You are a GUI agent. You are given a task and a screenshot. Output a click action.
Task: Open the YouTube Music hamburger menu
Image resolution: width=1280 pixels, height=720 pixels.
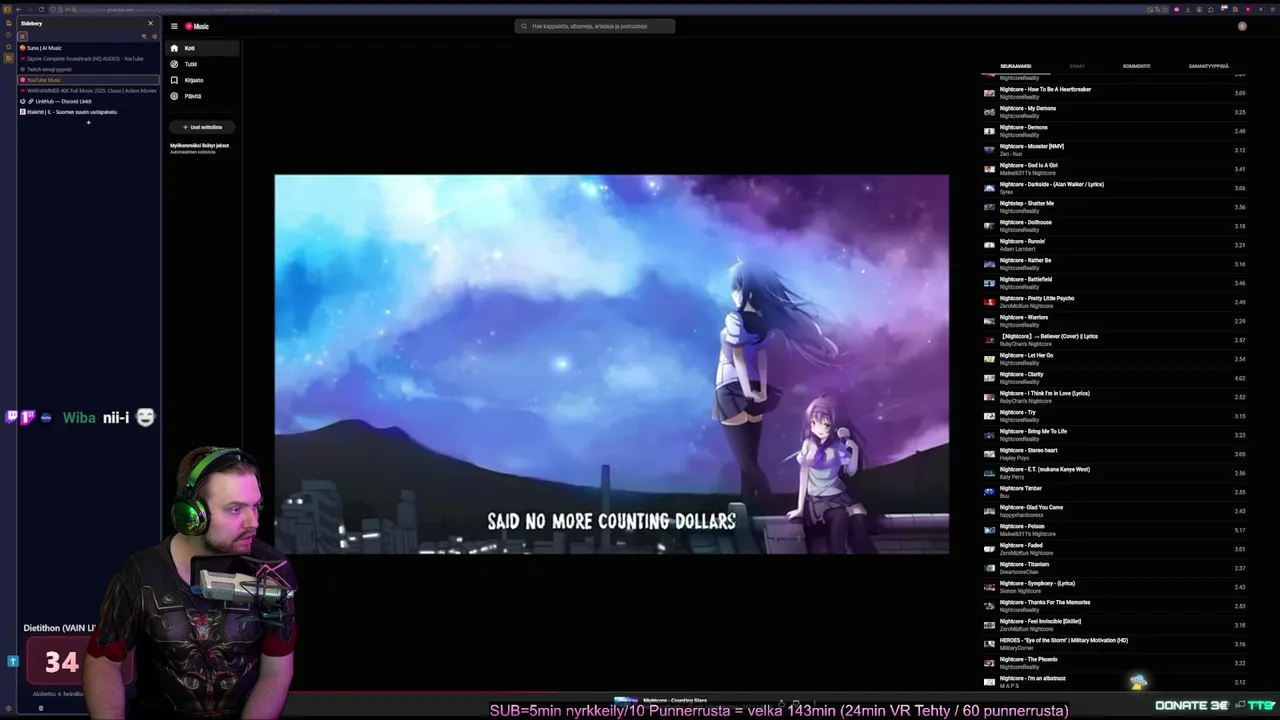coord(174,26)
